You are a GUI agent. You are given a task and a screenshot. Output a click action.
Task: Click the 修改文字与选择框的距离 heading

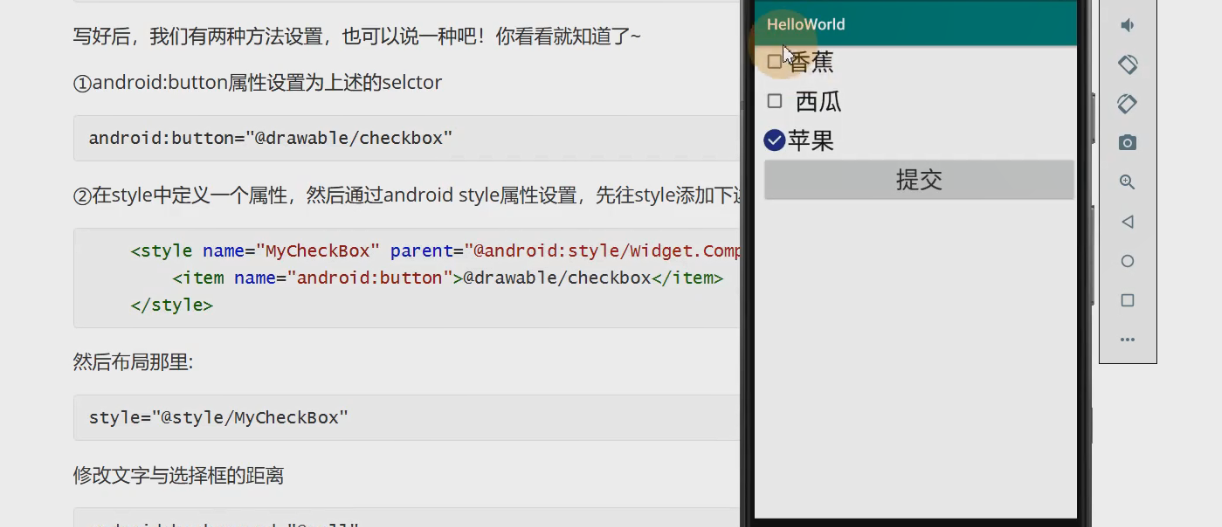click(178, 476)
